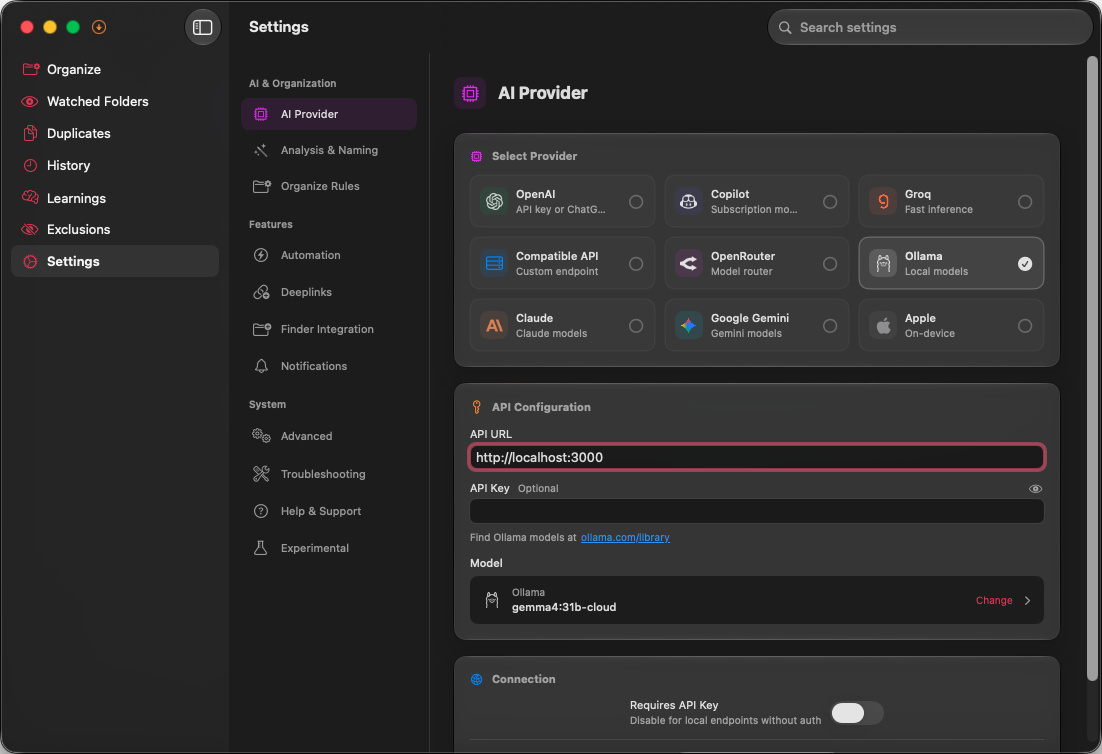Click the Deeplinks link icon
1102x754 pixels.
point(261,292)
